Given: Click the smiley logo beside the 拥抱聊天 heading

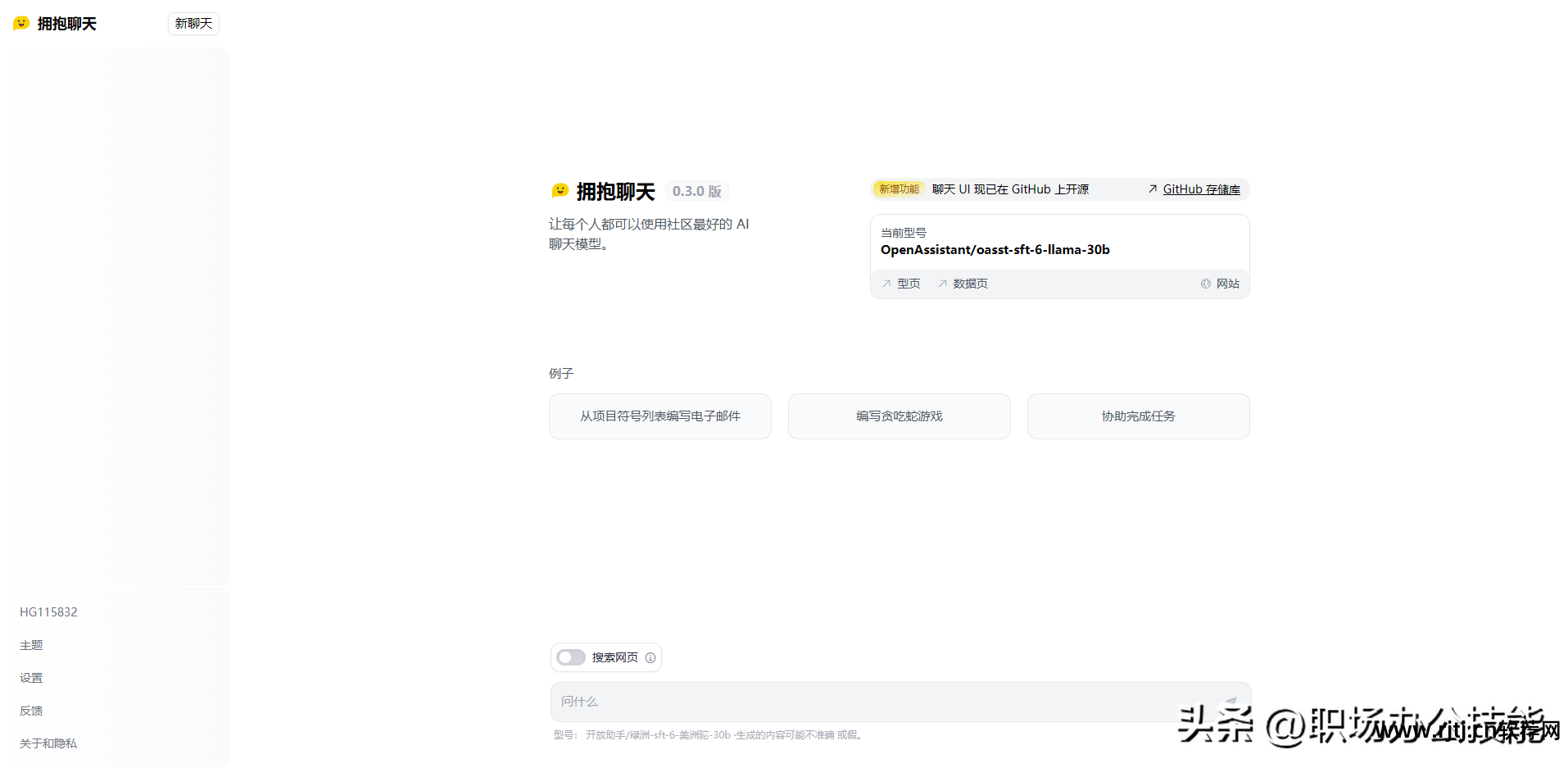Looking at the screenshot, I should (560, 191).
